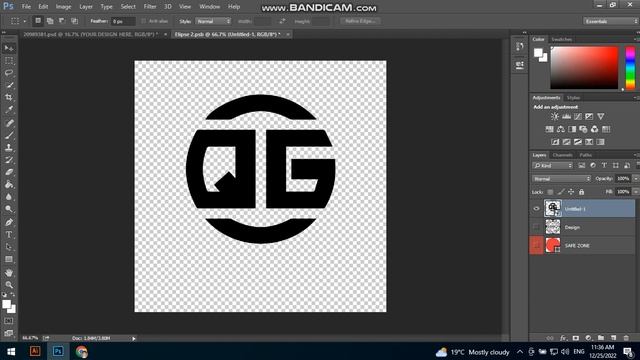Open the Opacity slider arrow
The width and height of the screenshot is (640, 360).
coord(635,179)
